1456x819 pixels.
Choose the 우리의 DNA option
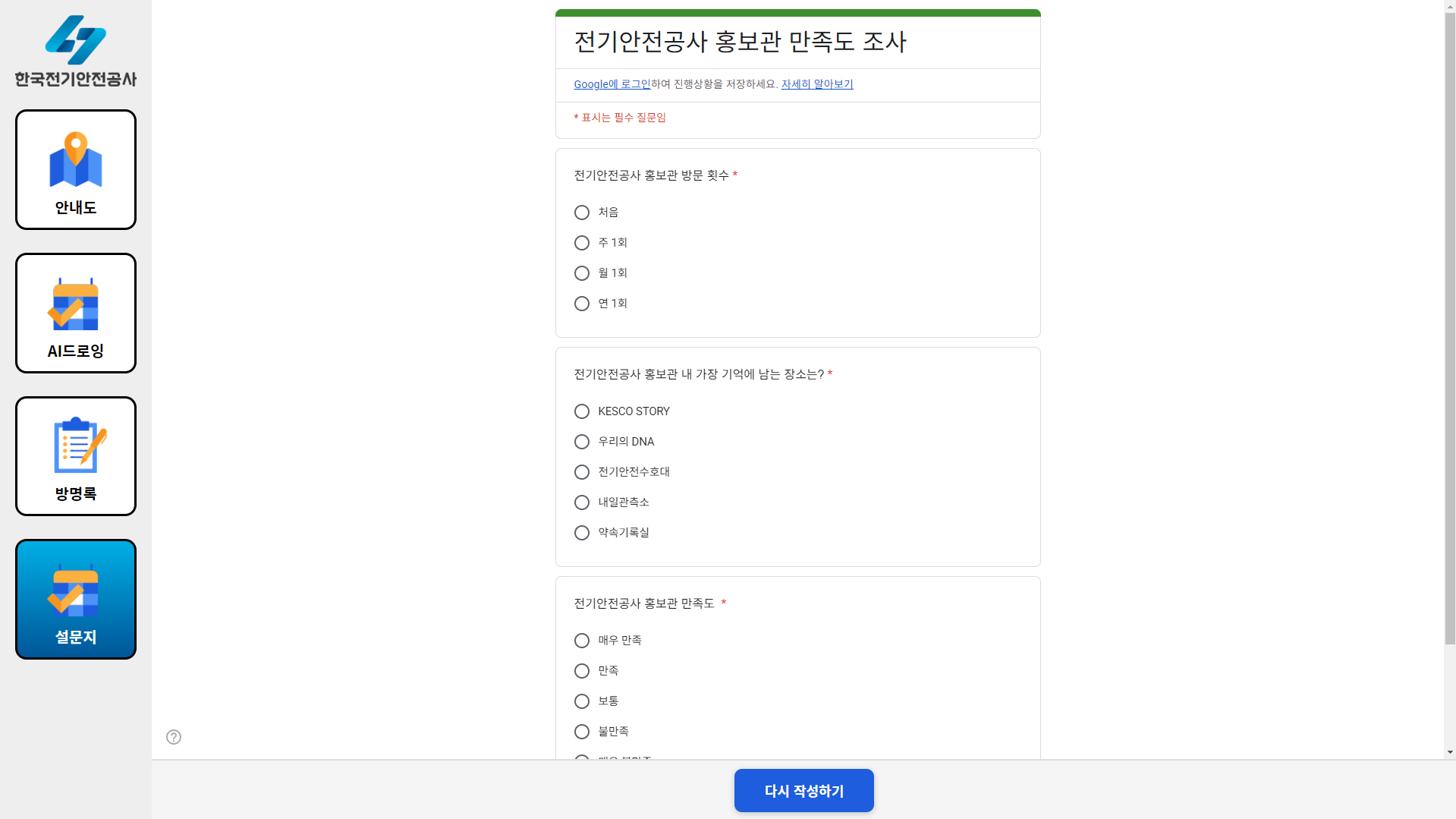point(582,442)
